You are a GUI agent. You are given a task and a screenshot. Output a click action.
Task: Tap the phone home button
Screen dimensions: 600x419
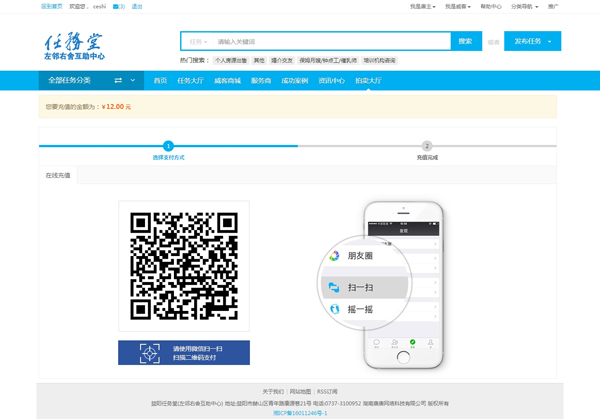tap(403, 357)
